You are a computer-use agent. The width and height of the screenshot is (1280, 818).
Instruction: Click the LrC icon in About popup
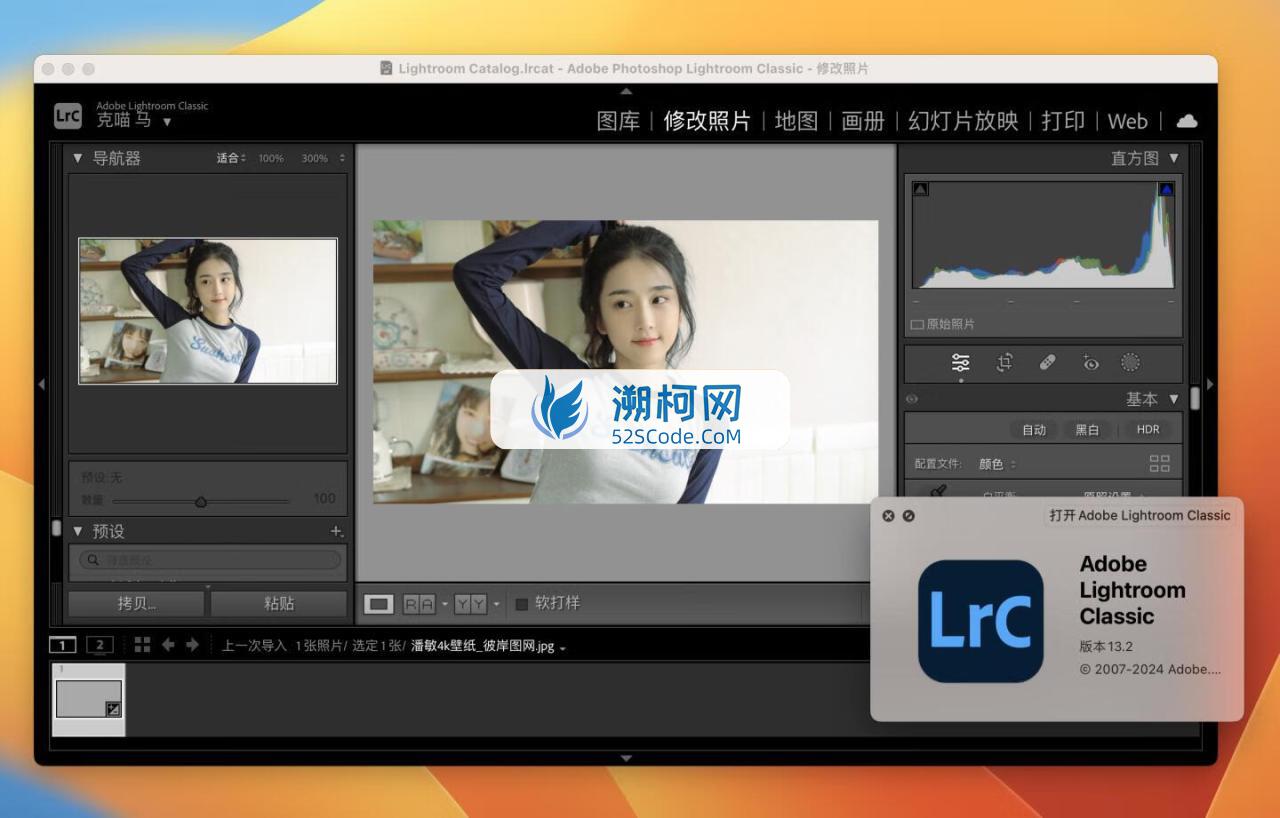[x=980, y=621]
